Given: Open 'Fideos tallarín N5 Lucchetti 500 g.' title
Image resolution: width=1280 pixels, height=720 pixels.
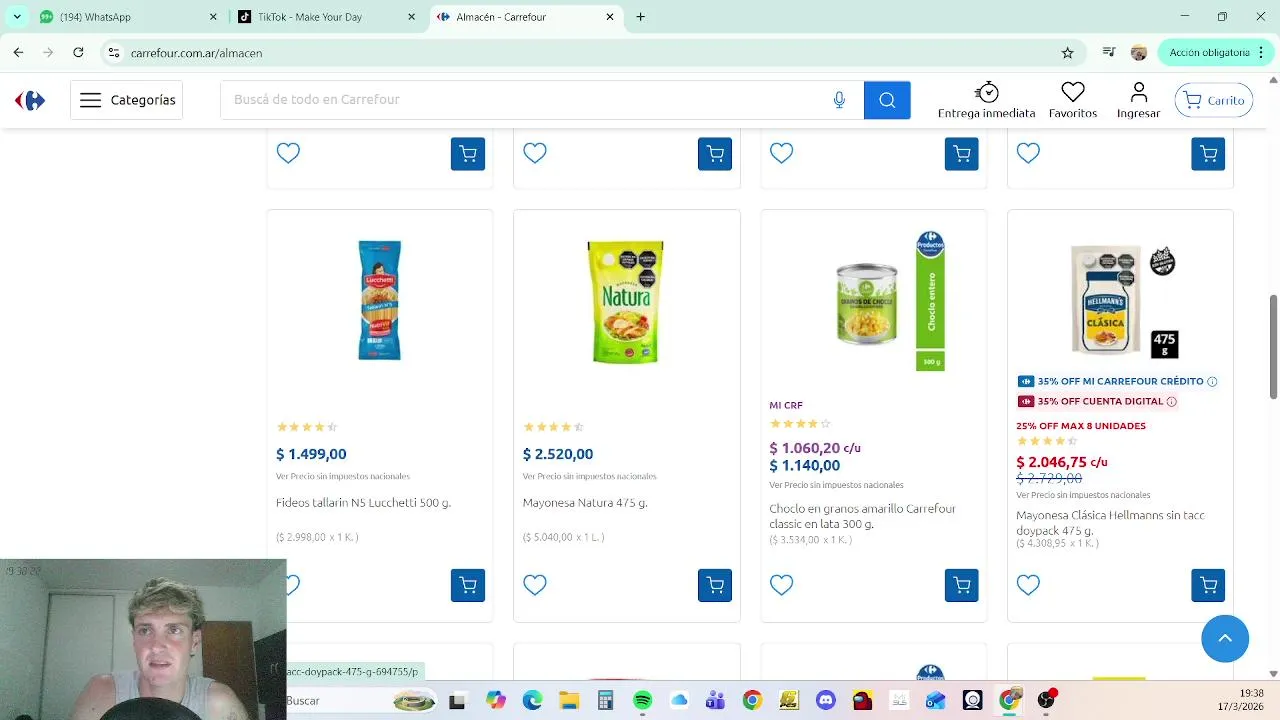Looking at the screenshot, I should click(x=364, y=503).
